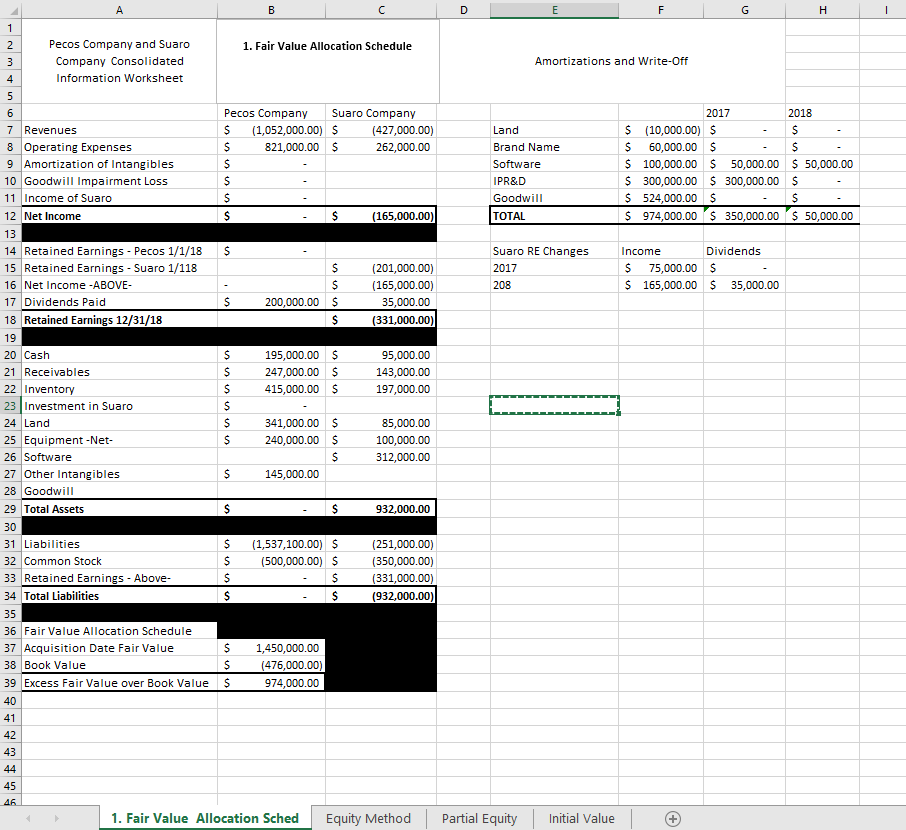Select column B header

tap(271, 10)
